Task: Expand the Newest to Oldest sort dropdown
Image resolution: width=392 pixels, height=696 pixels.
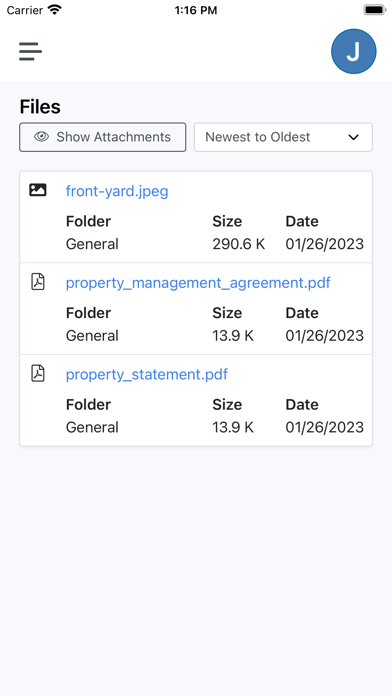Action: pos(283,137)
